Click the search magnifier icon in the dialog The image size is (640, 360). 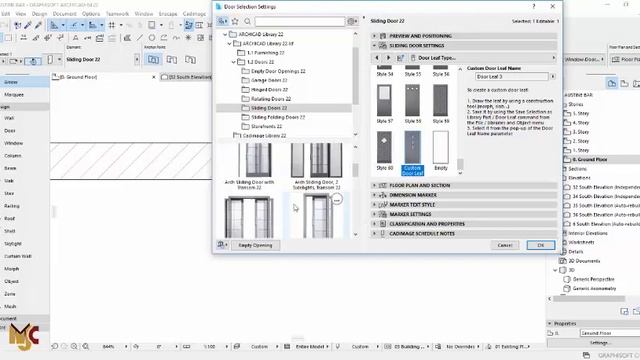click(x=247, y=21)
